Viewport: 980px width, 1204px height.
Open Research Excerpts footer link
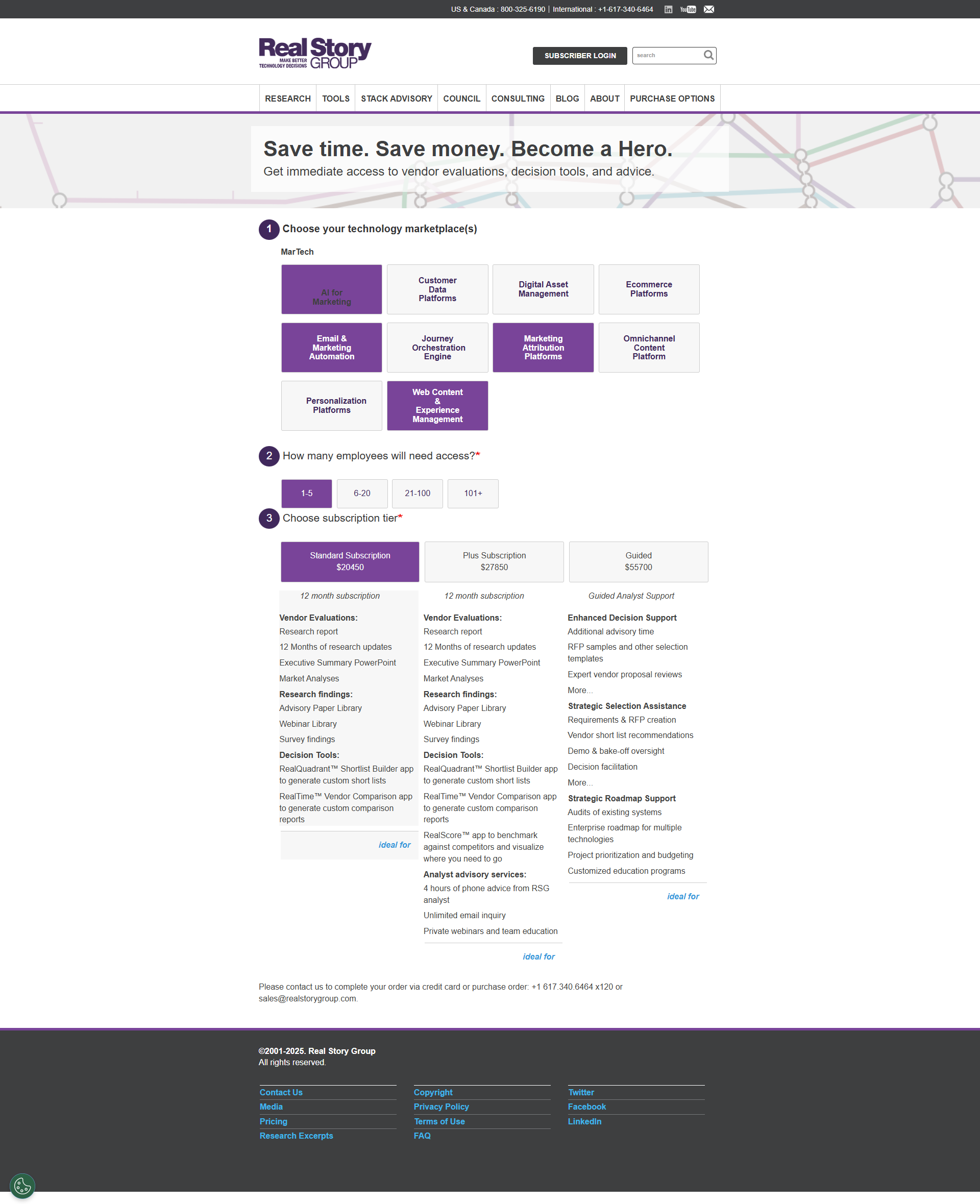click(296, 1136)
